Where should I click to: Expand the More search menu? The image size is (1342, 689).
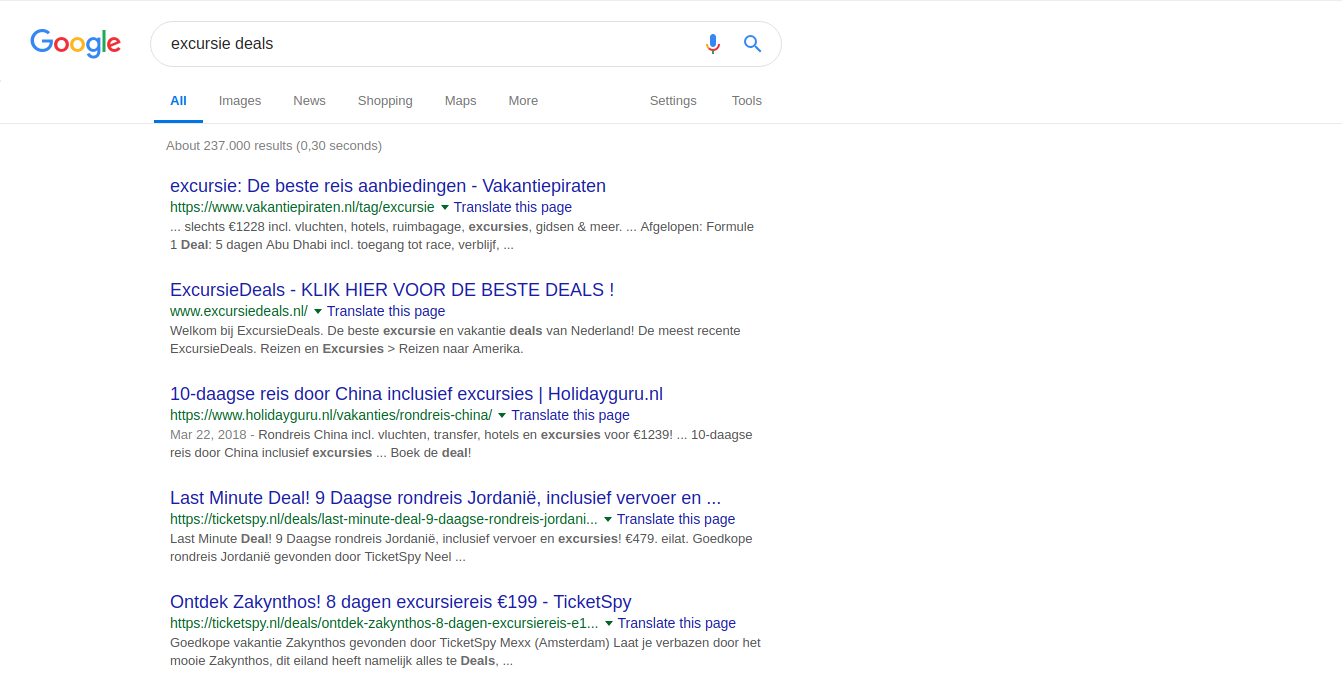[x=523, y=101]
